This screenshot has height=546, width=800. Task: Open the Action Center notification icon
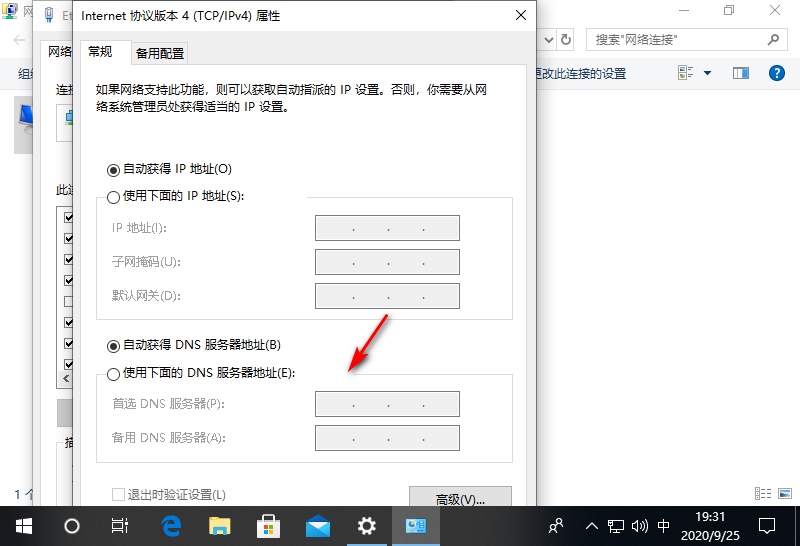tap(767, 526)
